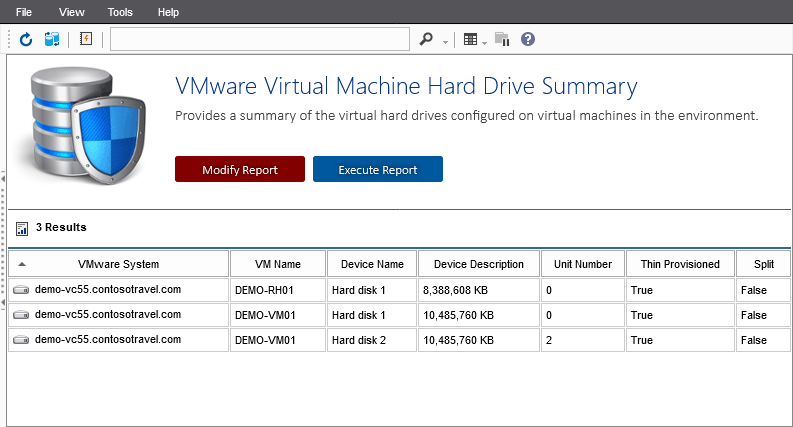Open the Help menu
Viewport: 793px width, 427px height.
(x=168, y=12)
